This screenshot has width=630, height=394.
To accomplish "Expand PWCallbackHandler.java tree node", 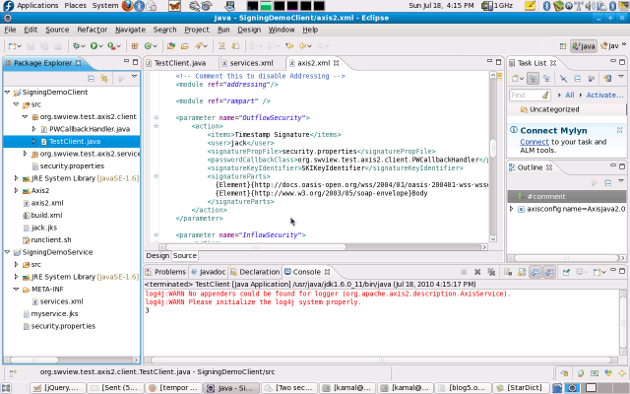I will coord(34,129).
